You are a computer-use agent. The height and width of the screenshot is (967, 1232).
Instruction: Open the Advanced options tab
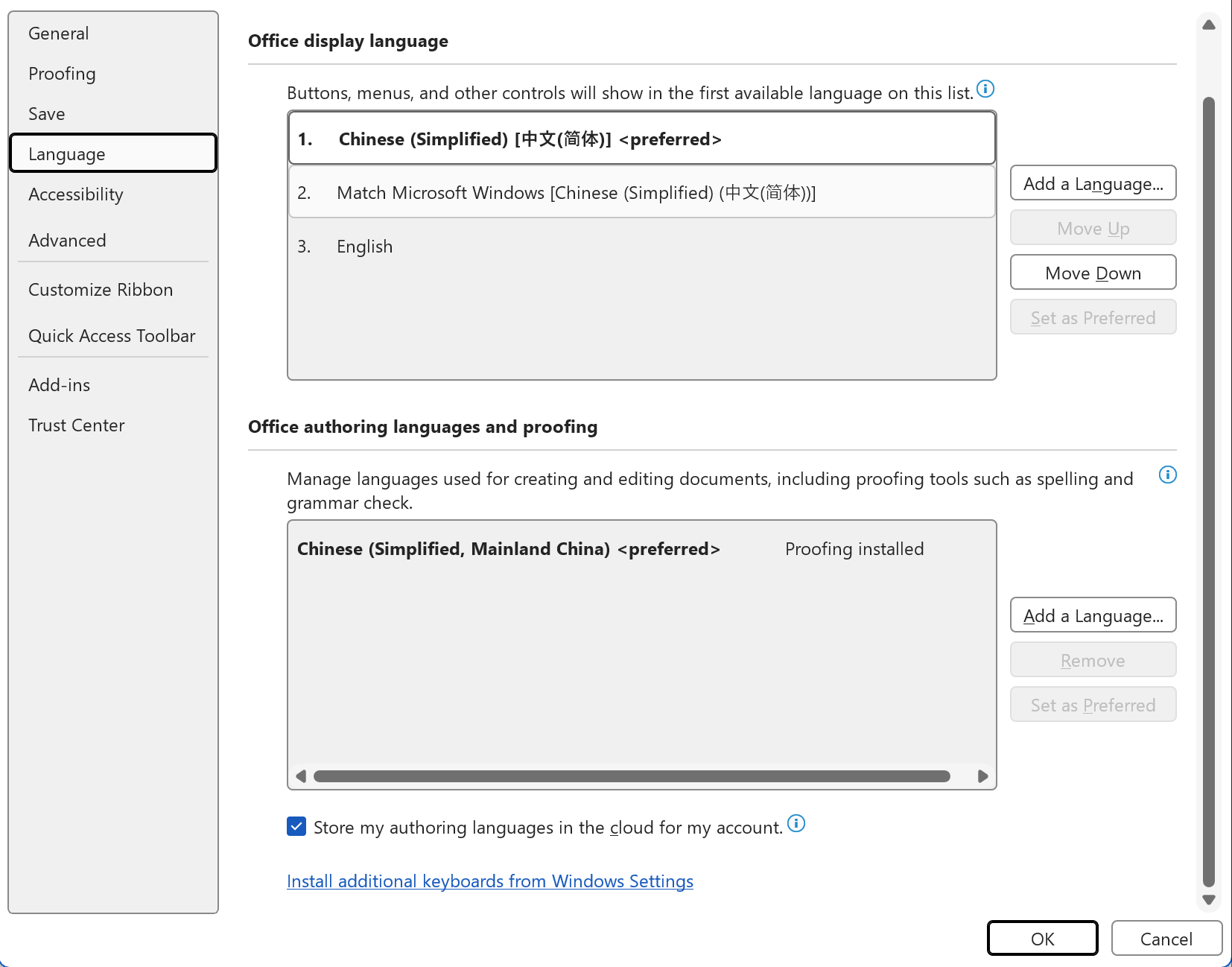pos(113,241)
